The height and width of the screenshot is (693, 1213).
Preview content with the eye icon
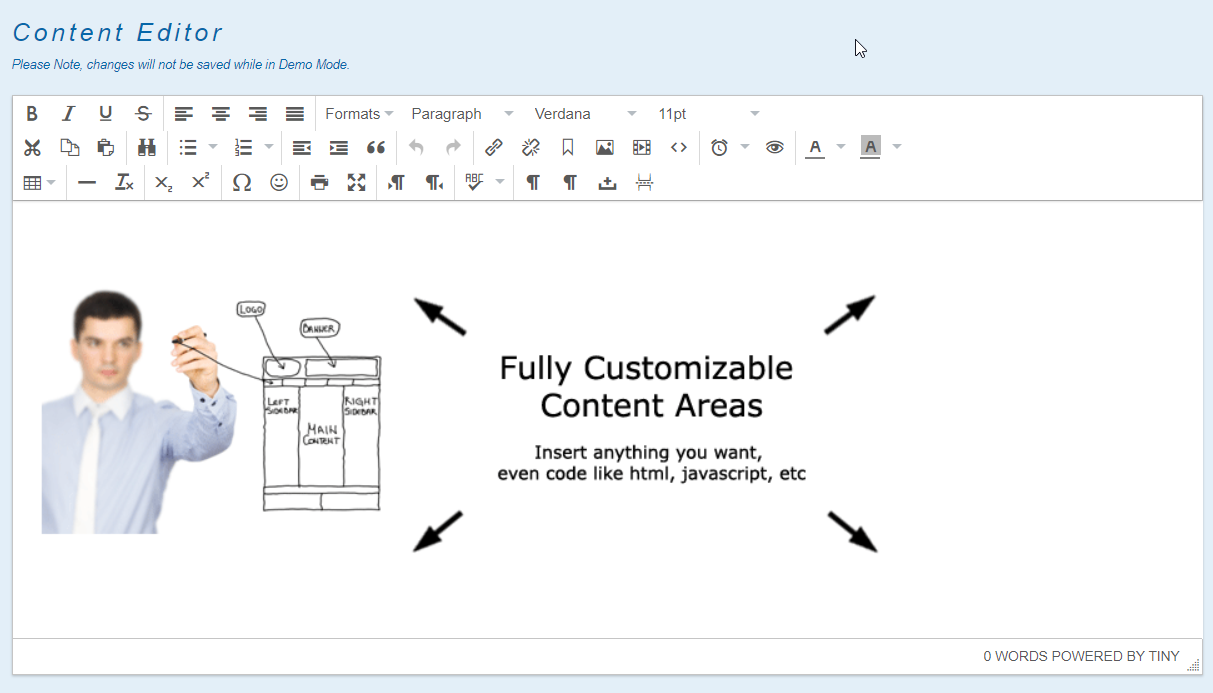[774, 148]
